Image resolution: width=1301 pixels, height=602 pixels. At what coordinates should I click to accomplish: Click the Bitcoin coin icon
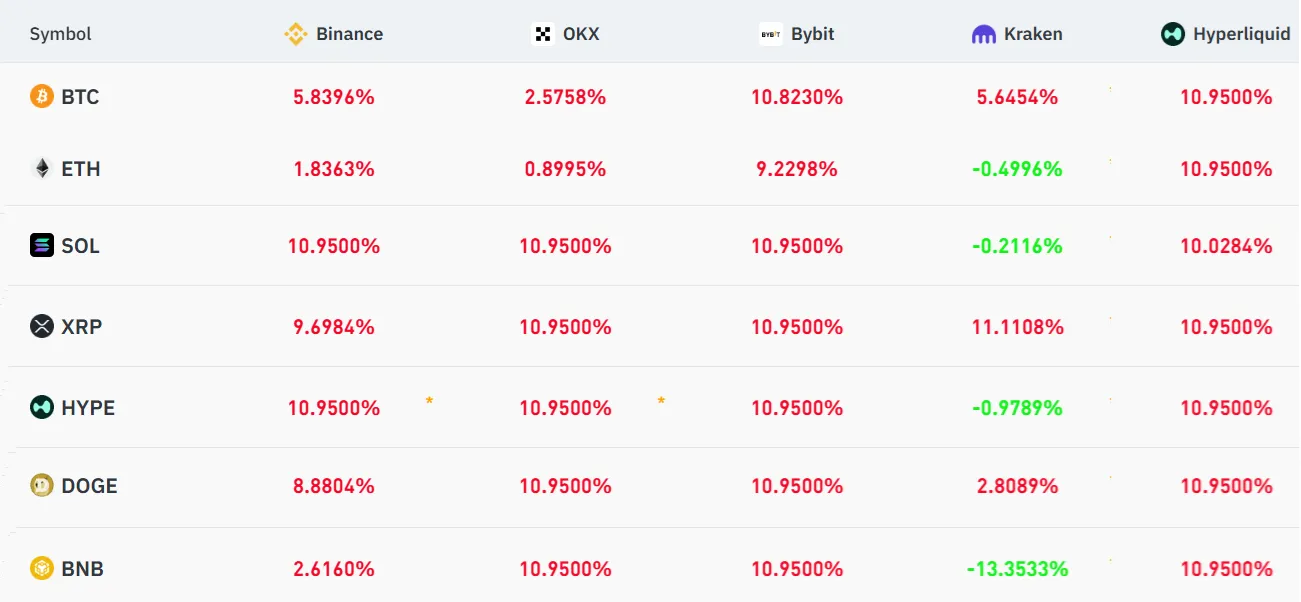click(x=41, y=97)
